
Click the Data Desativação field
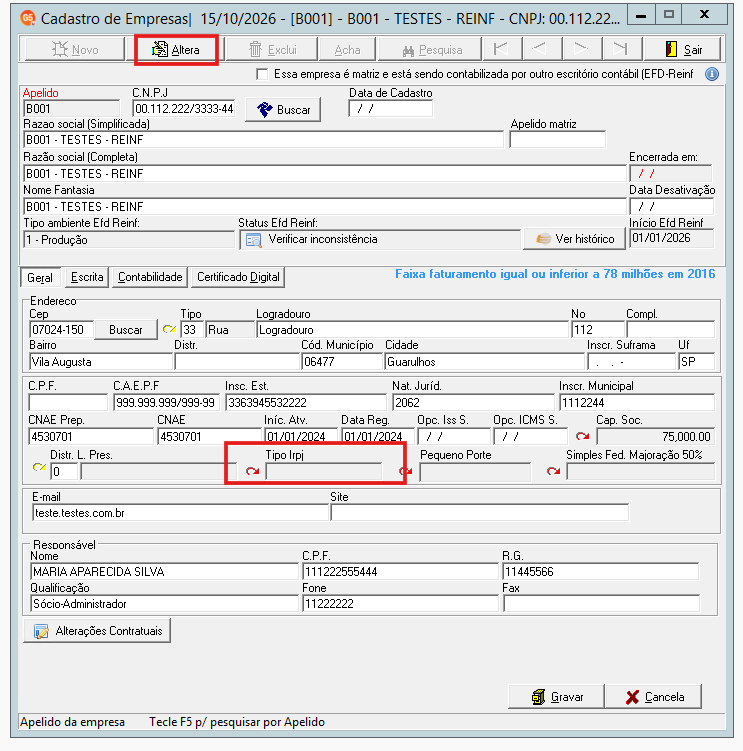coord(671,206)
